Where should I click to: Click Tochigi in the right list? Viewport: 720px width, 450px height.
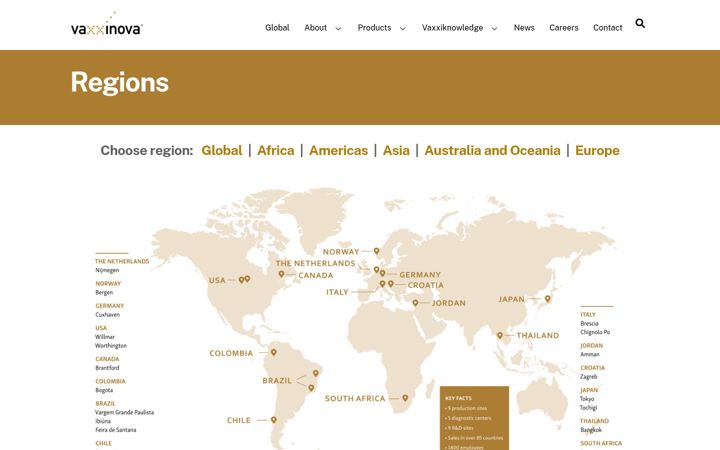[589, 407]
